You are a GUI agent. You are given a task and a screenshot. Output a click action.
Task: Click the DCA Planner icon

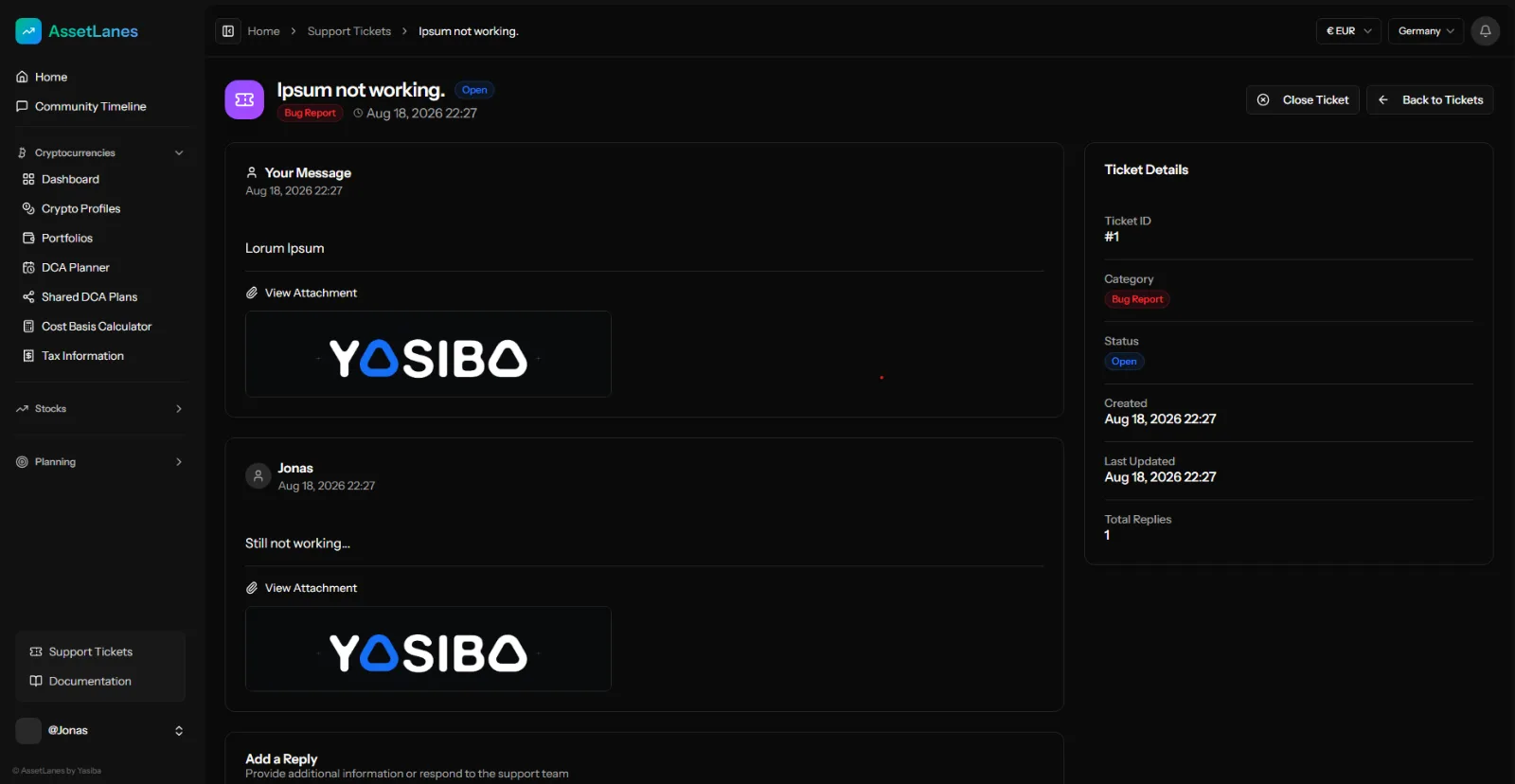pyautogui.click(x=28, y=267)
